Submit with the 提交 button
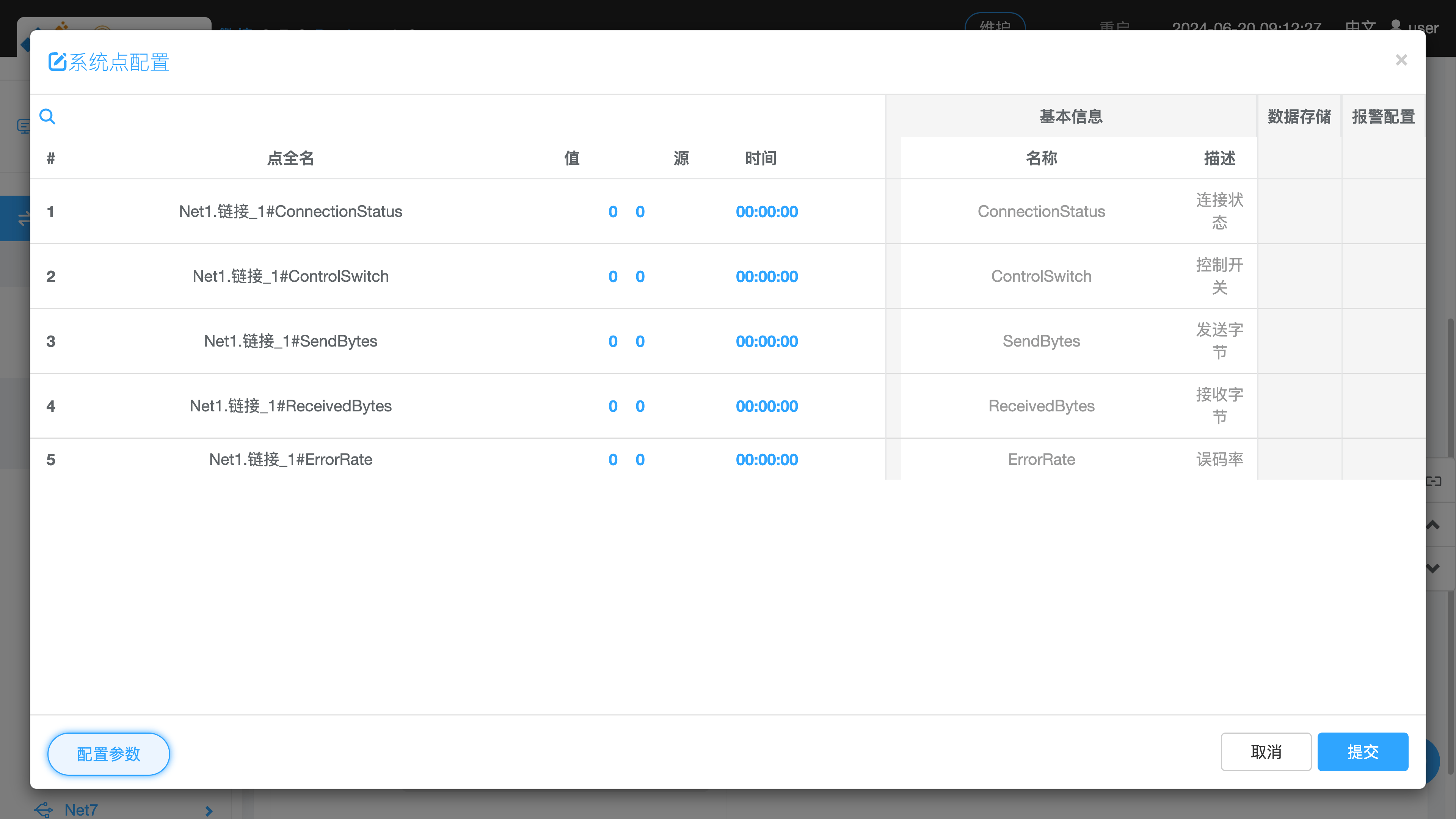This screenshot has width=1456, height=819. 1362,752
